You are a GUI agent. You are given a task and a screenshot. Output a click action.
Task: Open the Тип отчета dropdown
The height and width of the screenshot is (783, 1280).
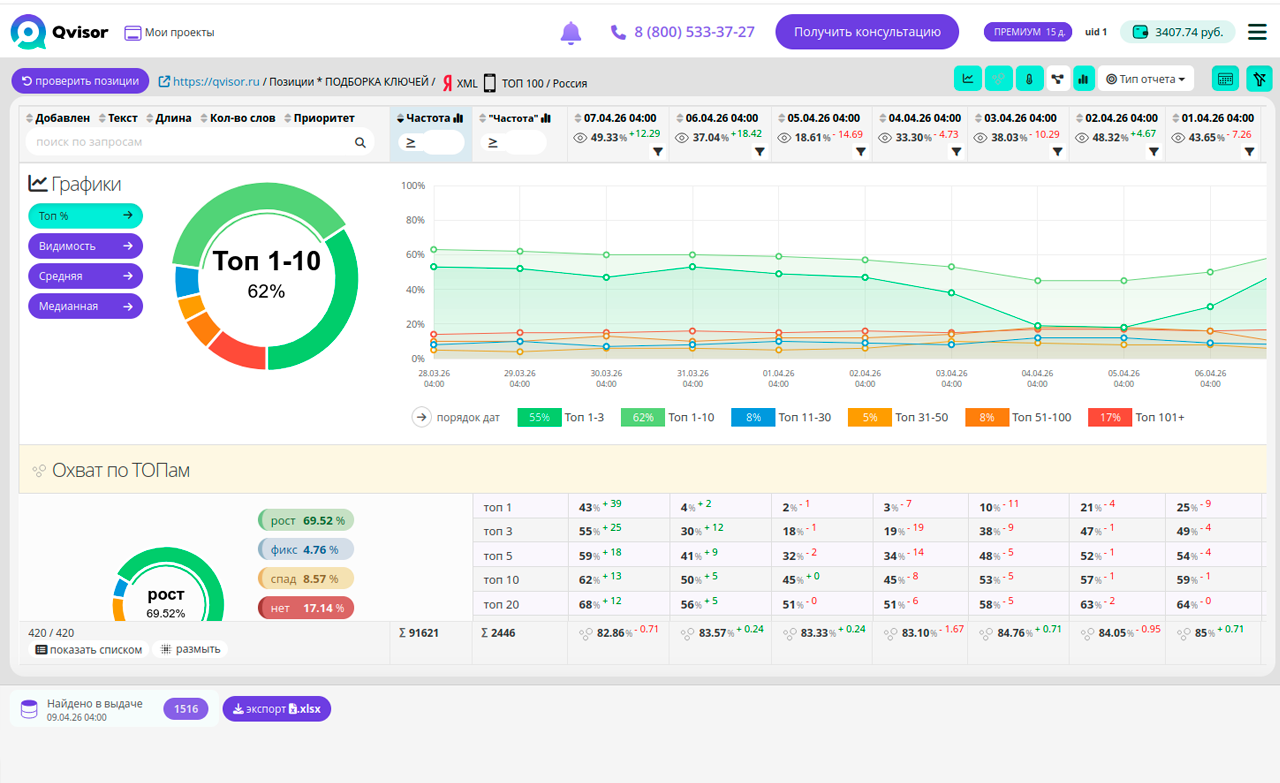click(1146, 79)
